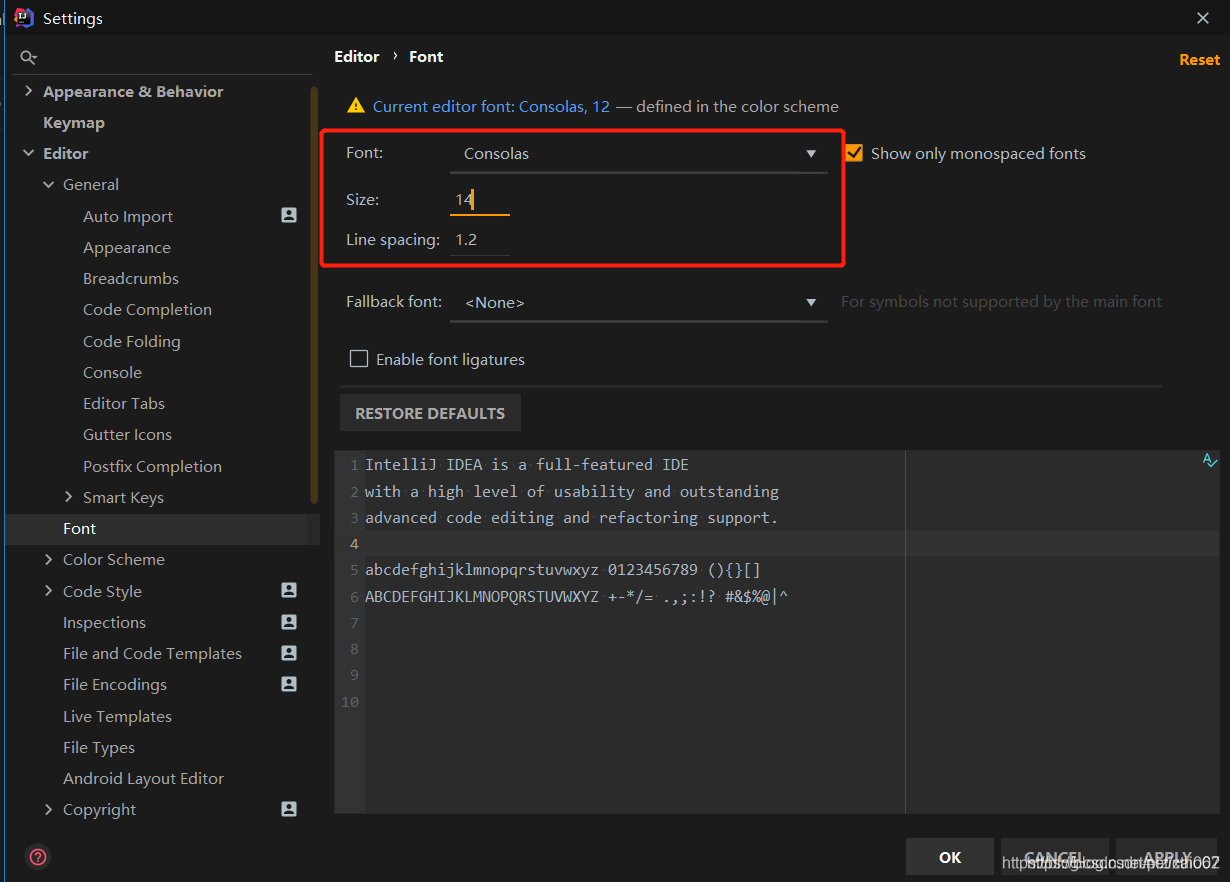Image resolution: width=1230 pixels, height=882 pixels.
Task: Click in the Line spacing field
Action: [x=480, y=240]
